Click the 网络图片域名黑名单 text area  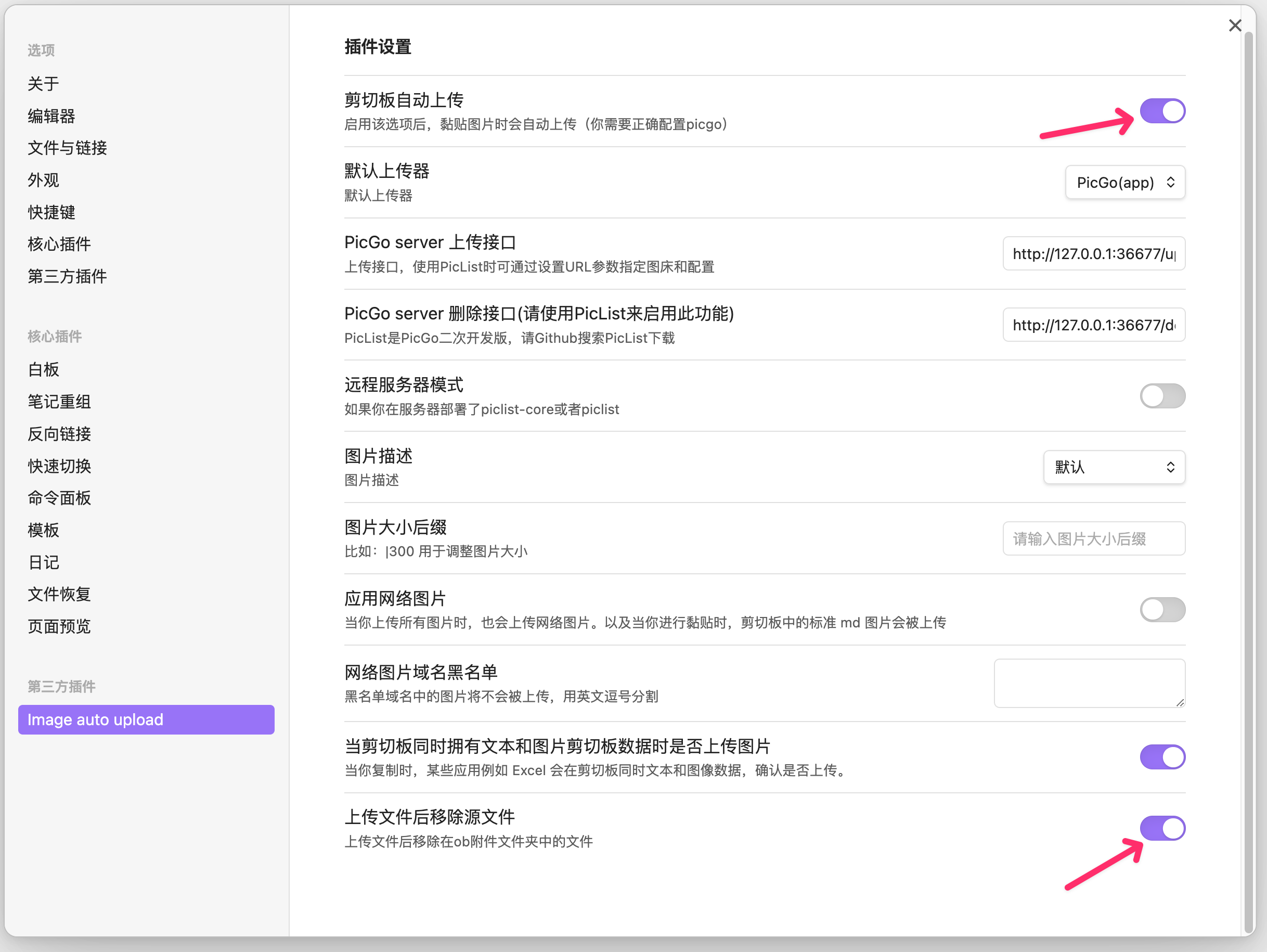[1090, 684]
